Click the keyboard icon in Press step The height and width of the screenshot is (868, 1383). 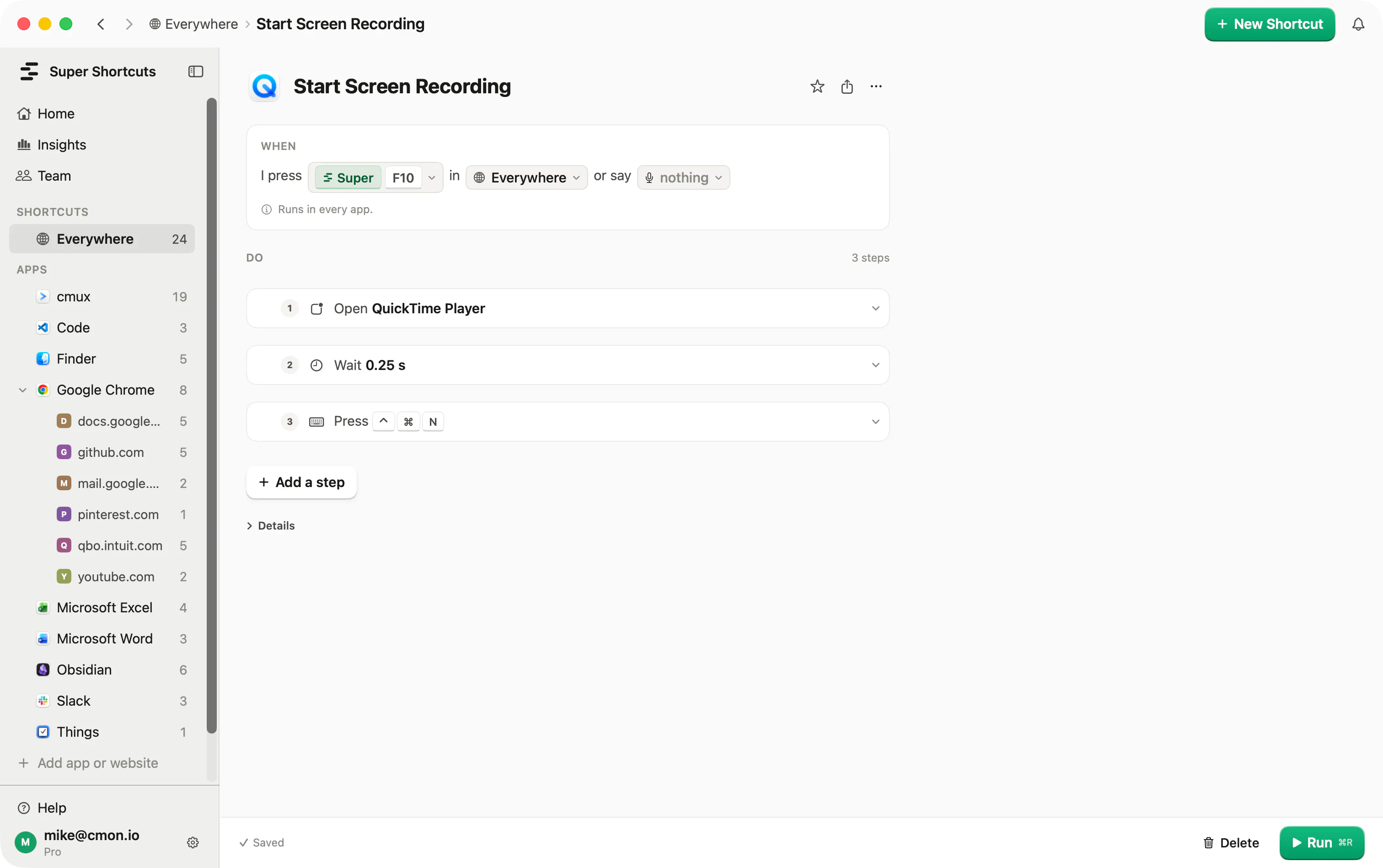[316, 422]
